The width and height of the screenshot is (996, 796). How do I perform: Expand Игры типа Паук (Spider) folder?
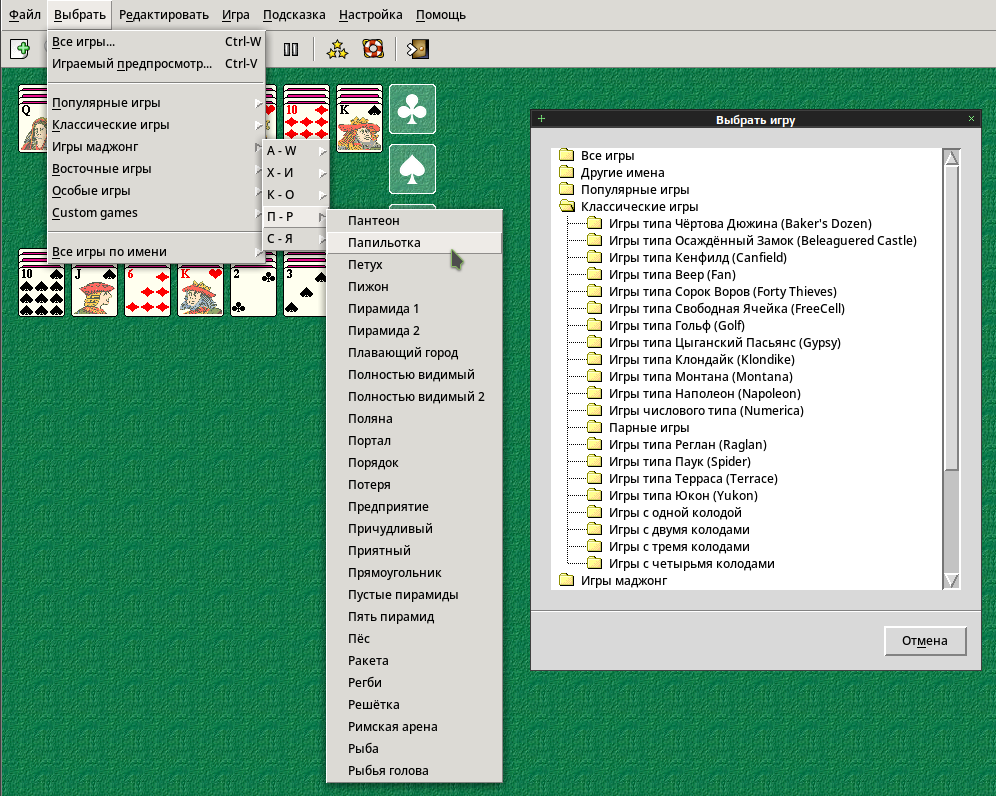(680, 461)
